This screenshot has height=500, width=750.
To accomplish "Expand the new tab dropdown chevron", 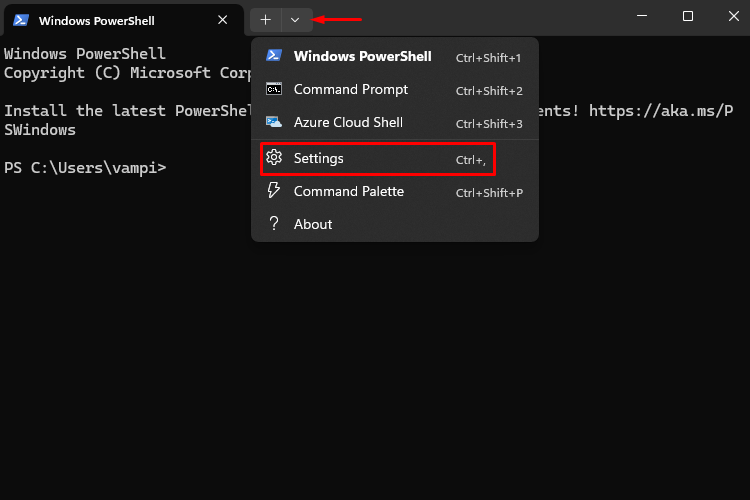I will click(x=295, y=20).
